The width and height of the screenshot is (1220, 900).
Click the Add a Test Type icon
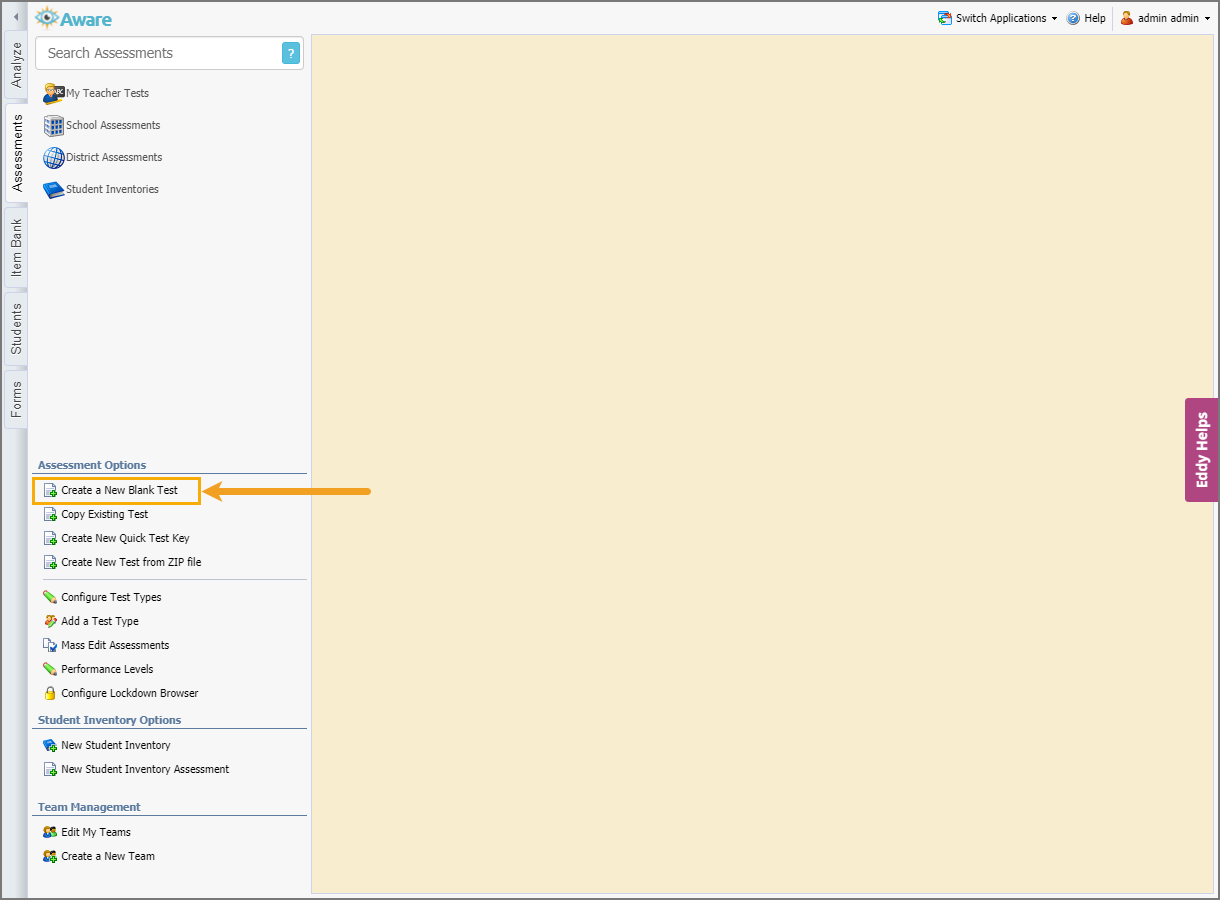50,621
